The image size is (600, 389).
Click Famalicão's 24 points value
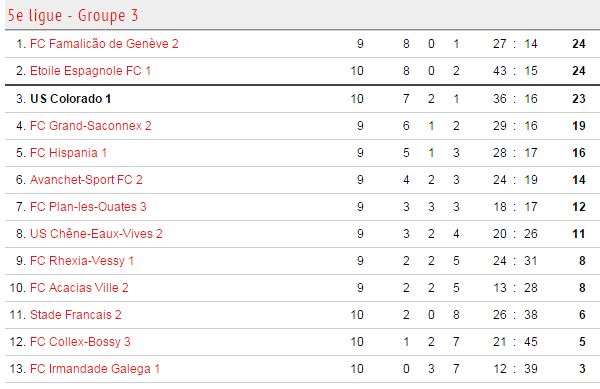click(579, 44)
